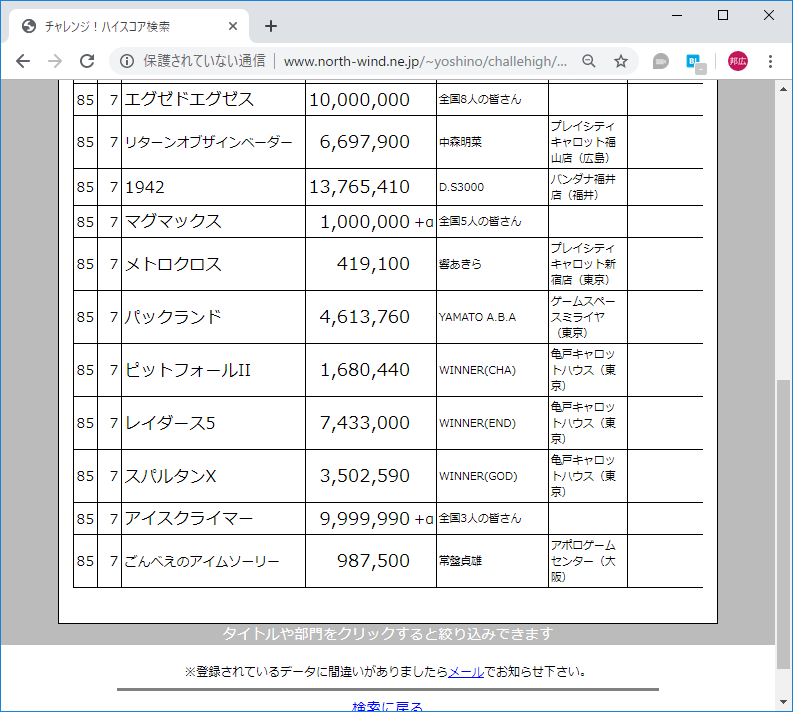Click player name 響あきら
Image resolution: width=793 pixels, height=712 pixels.
tap(460, 264)
